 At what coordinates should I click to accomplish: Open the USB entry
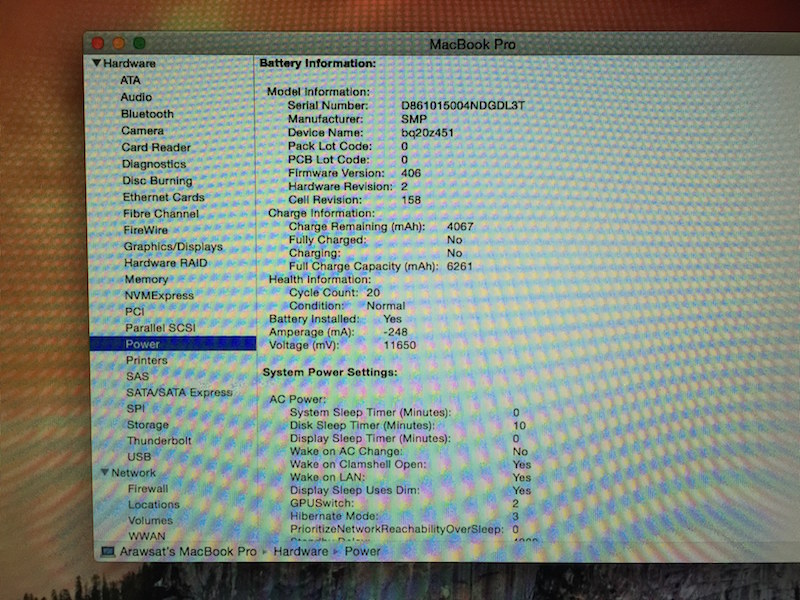click(x=139, y=457)
